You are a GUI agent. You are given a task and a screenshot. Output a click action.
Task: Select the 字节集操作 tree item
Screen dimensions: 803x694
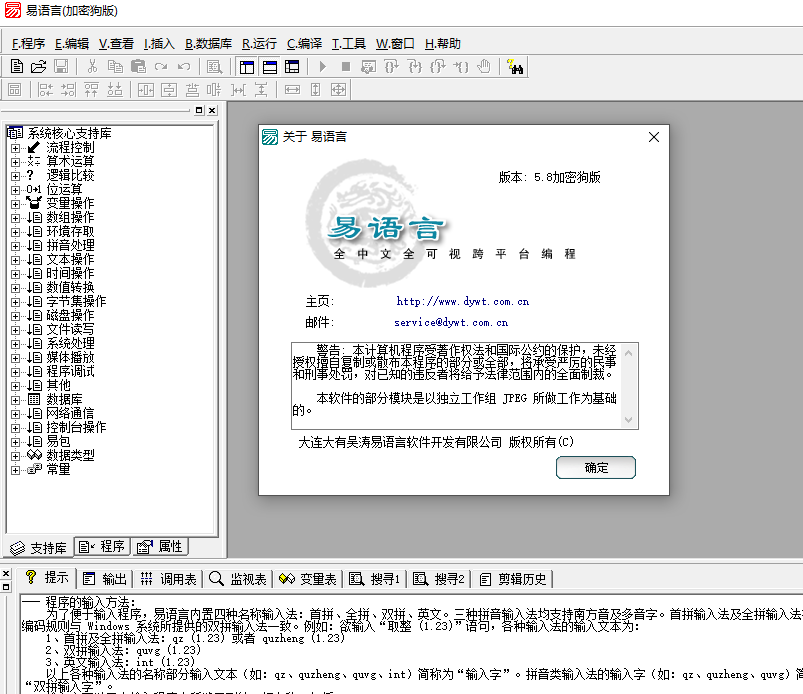tap(75, 302)
